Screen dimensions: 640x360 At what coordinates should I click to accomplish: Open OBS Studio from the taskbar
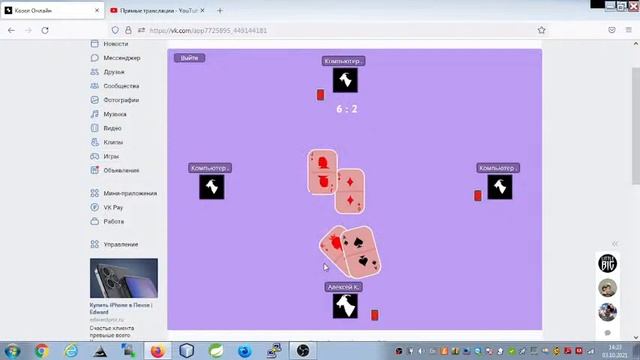tap(303, 351)
